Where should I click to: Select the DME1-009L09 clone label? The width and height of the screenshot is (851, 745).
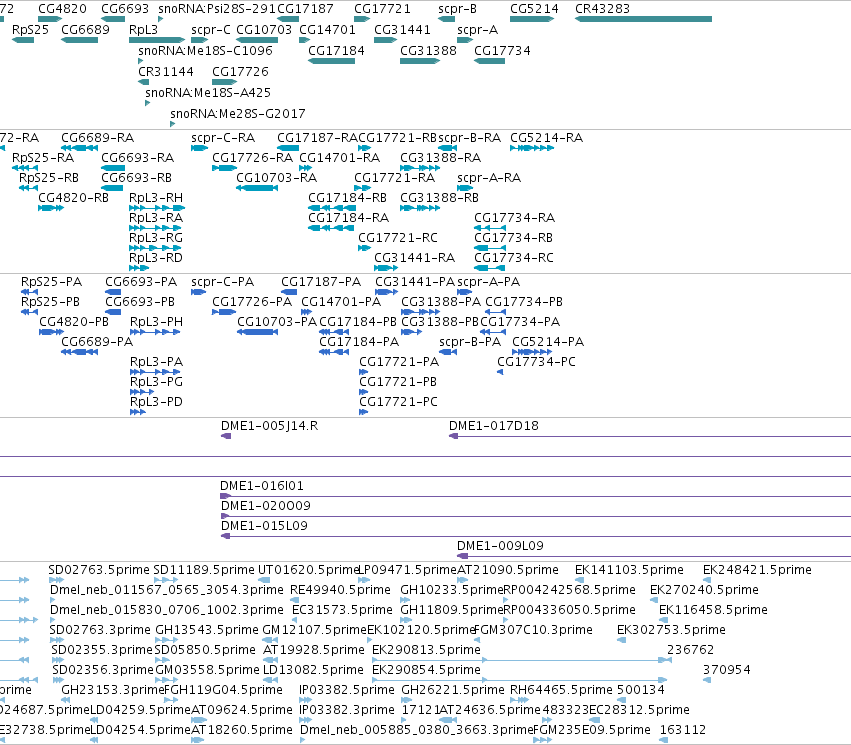(x=500, y=546)
